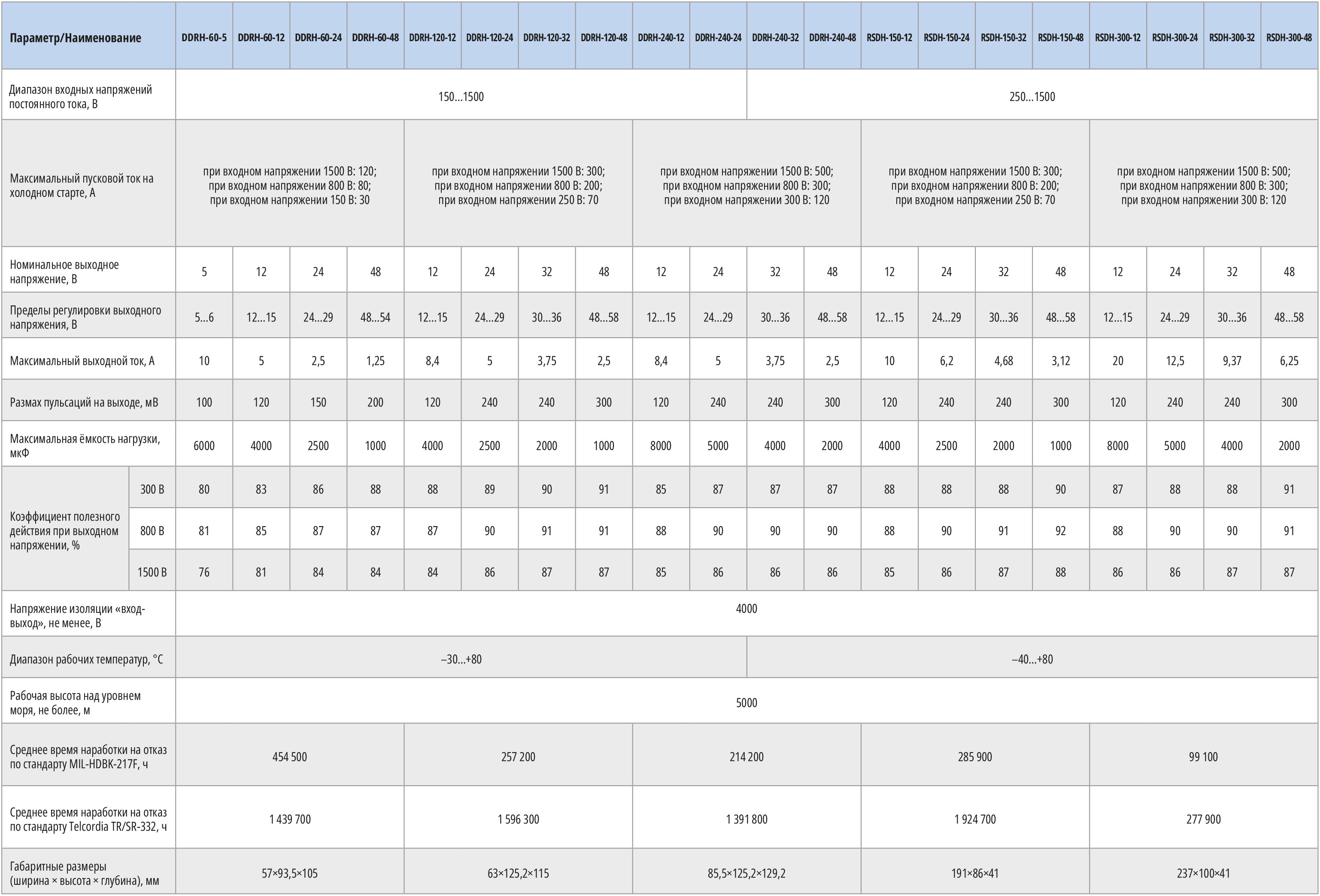Click 'Максимальная ёмкость нагрузки, мкФ' row label

88,443
